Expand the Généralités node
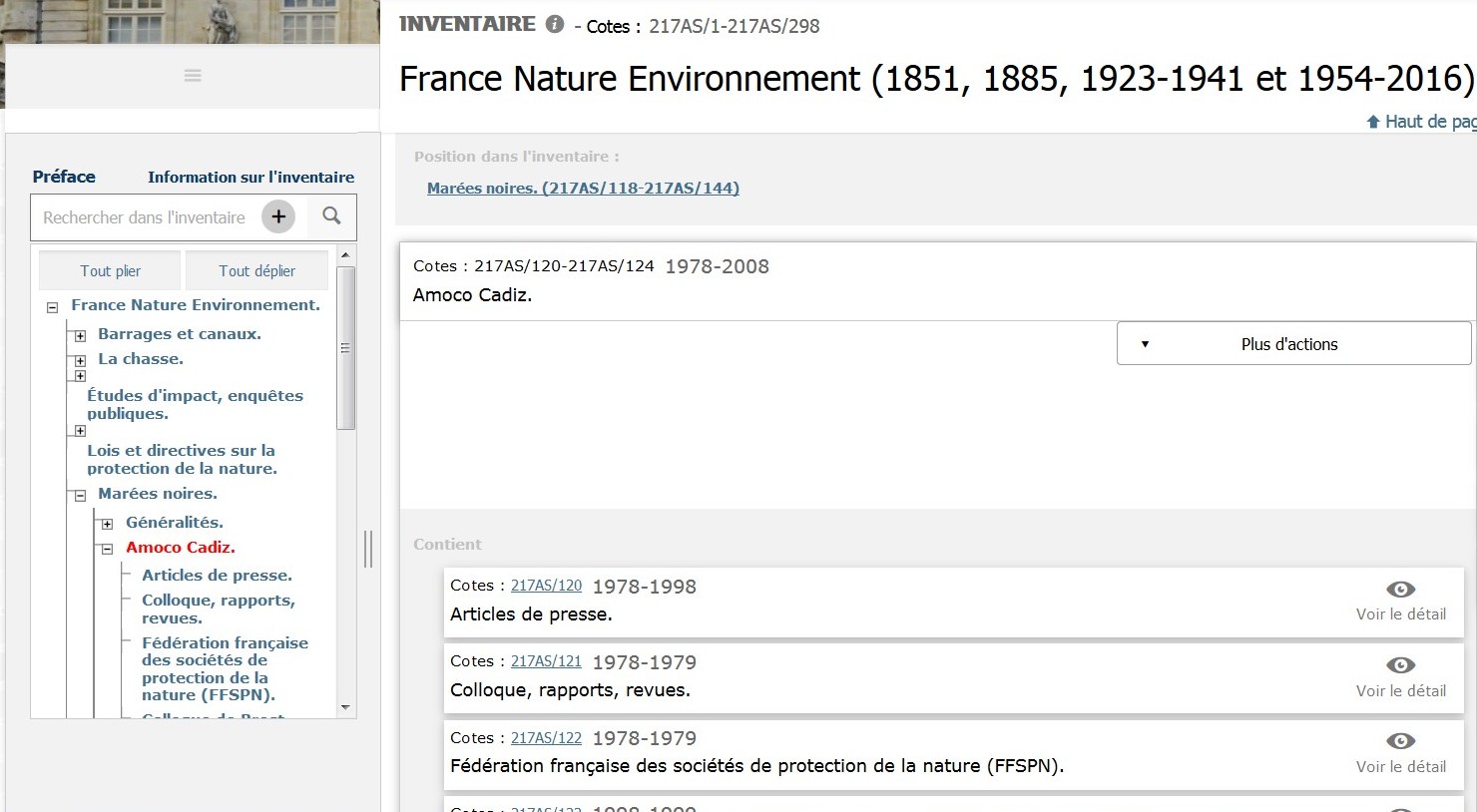The width and height of the screenshot is (1477, 812). [107, 524]
